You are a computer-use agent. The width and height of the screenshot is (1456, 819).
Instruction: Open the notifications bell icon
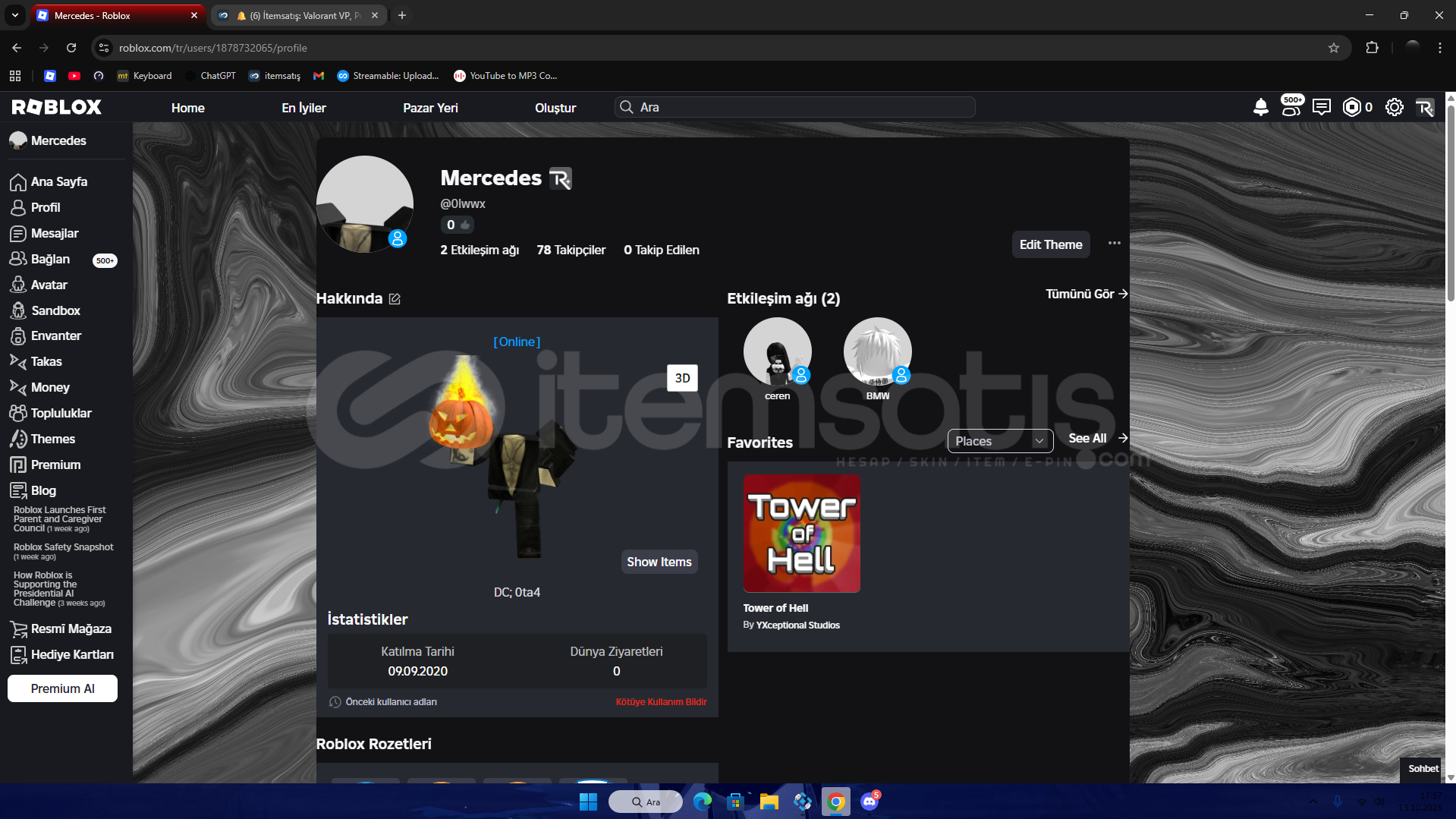tap(1260, 107)
